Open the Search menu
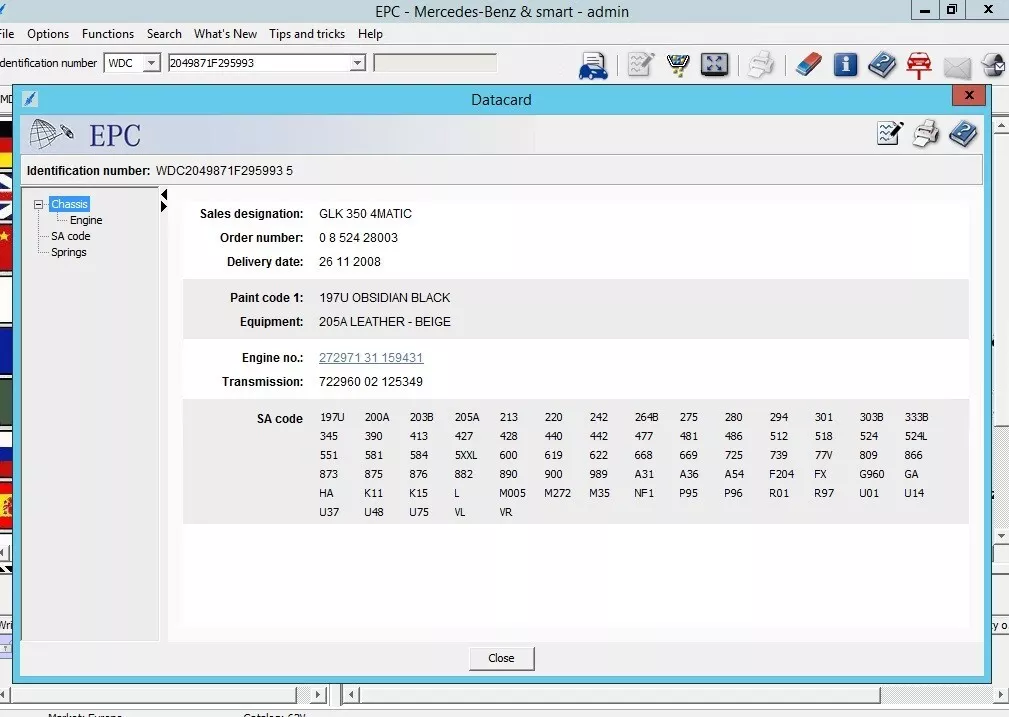Screen dimensions: 1009x717 coord(164,33)
